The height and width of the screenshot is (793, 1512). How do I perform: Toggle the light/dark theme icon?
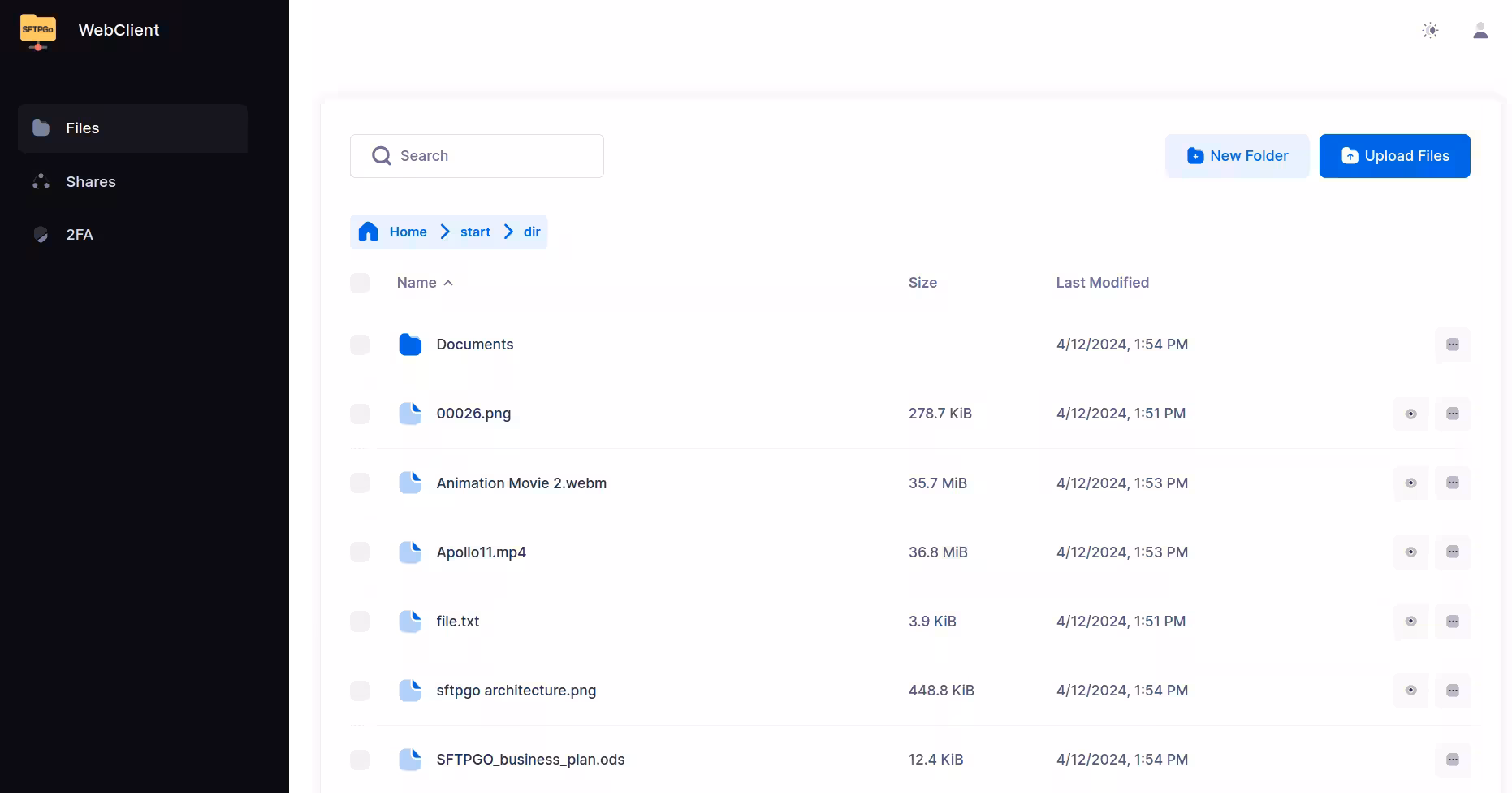point(1430,31)
